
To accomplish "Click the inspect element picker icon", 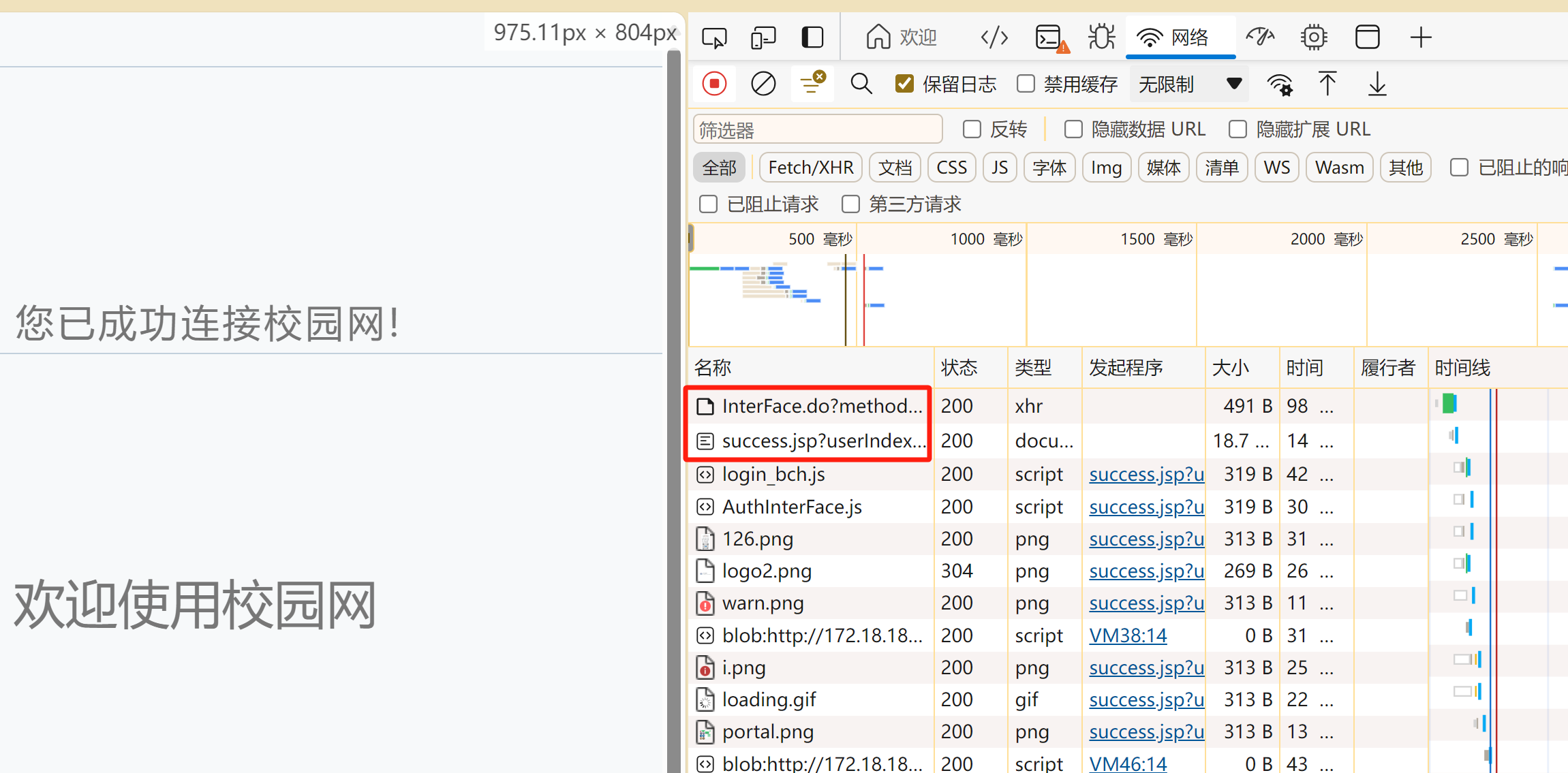I will (x=714, y=37).
